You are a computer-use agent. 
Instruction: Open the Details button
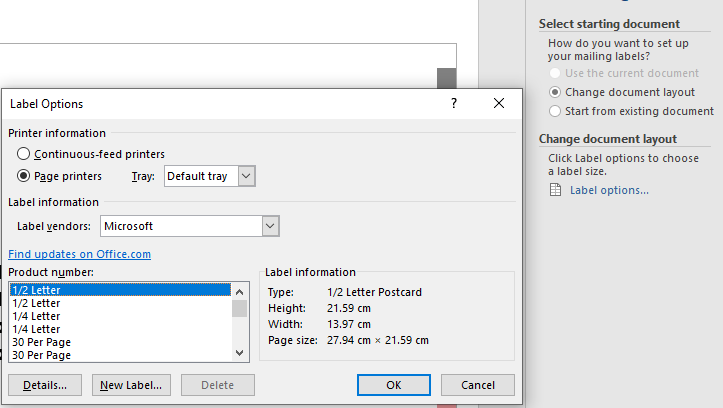[x=45, y=385]
